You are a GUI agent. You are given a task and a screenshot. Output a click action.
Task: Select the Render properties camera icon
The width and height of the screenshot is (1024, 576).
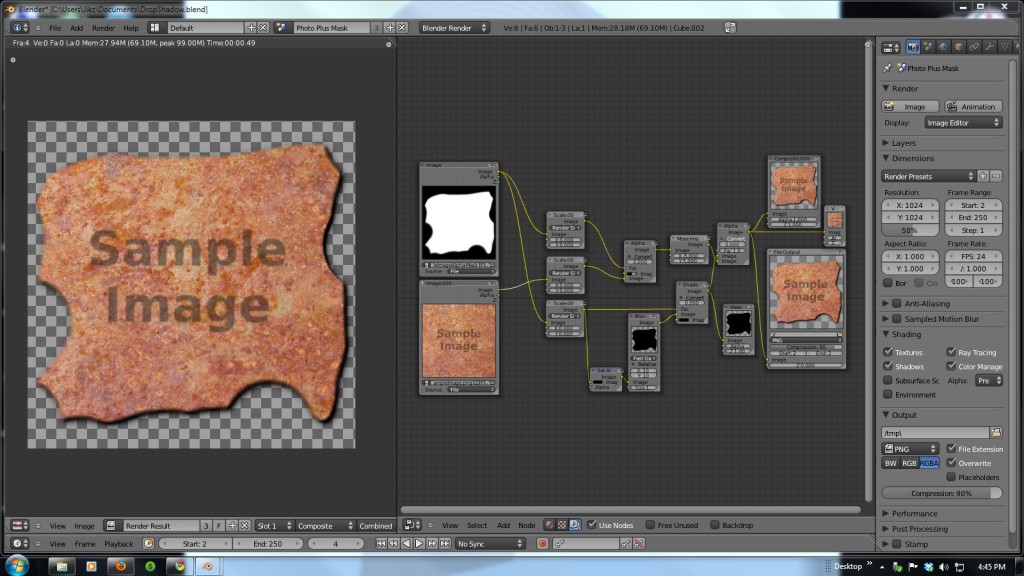pos(913,47)
